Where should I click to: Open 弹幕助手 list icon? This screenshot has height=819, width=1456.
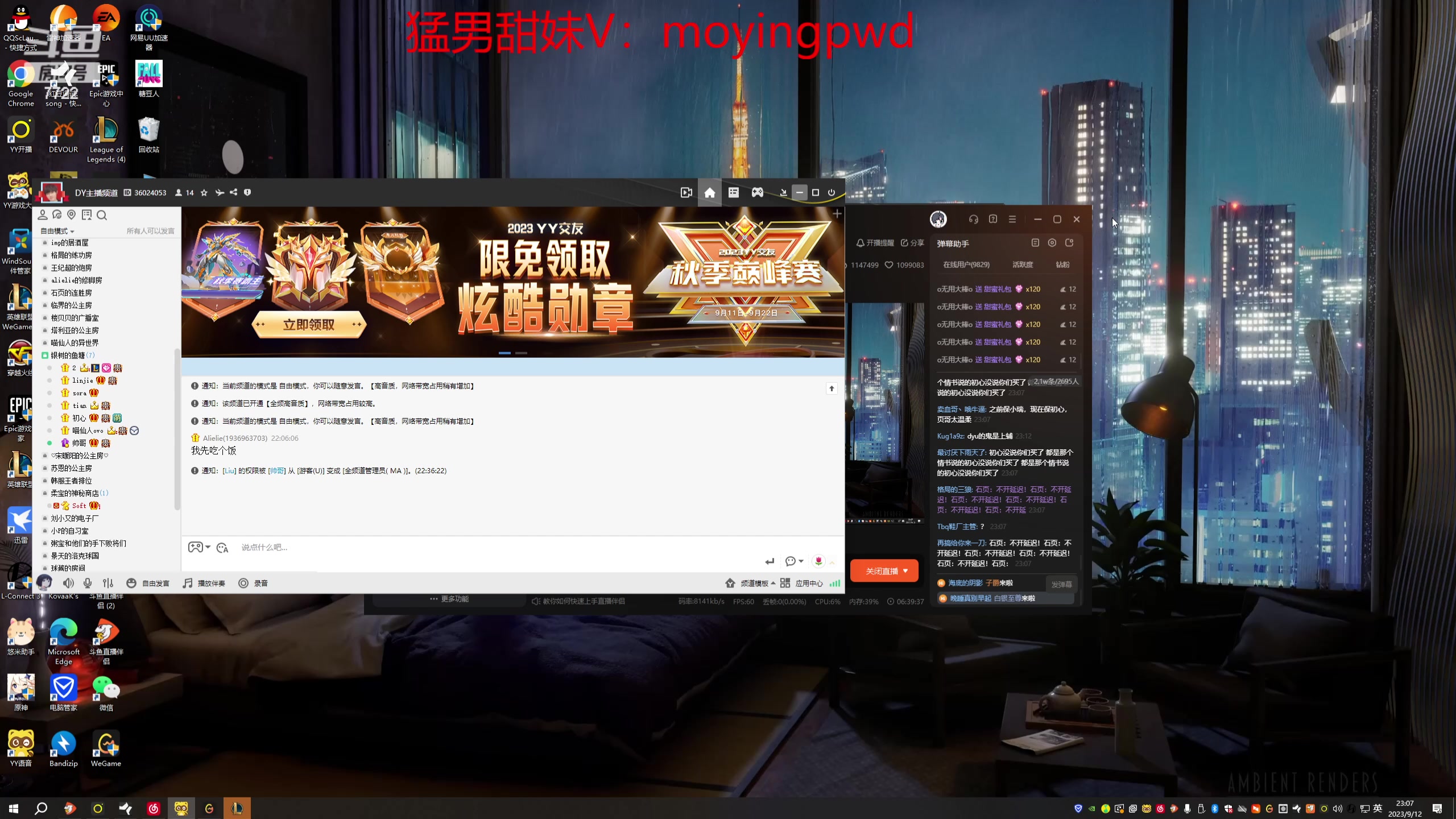pos(1035,243)
